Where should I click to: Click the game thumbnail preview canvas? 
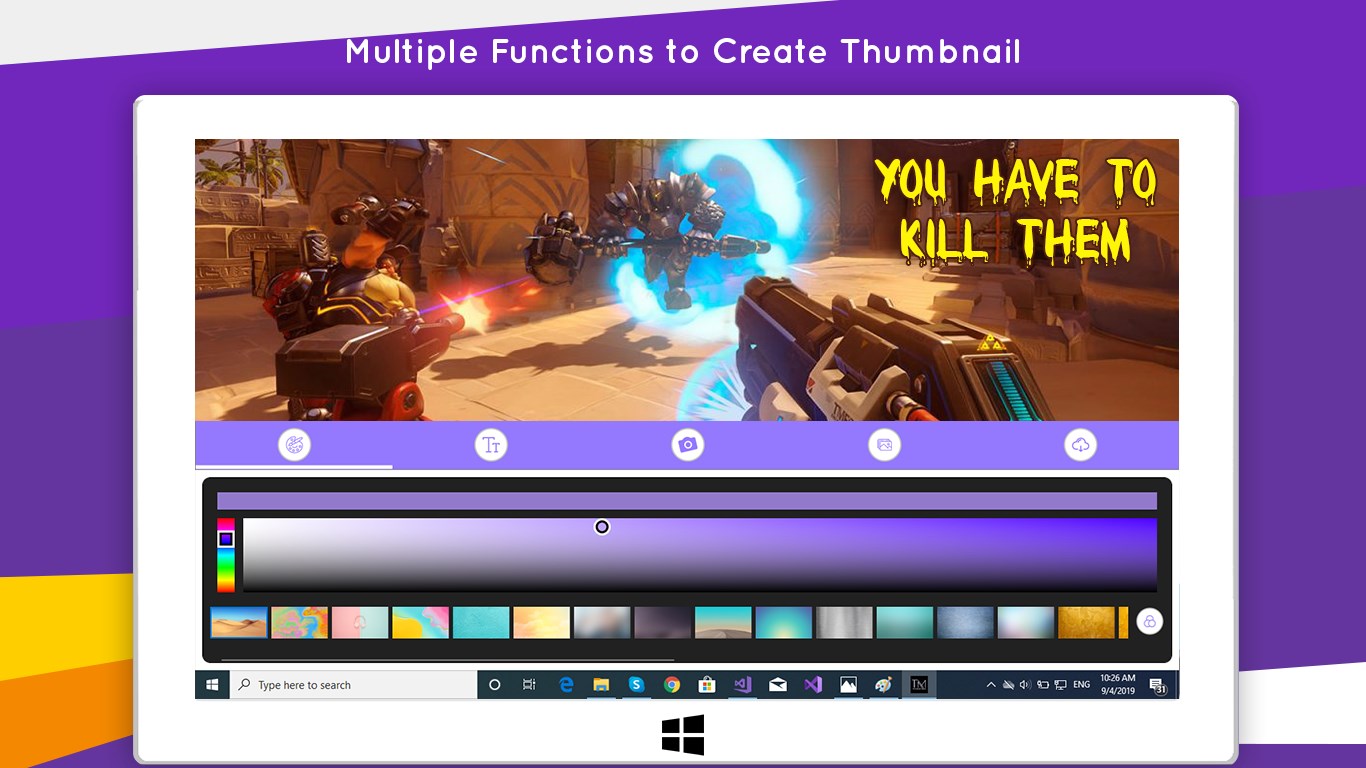(687, 280)
